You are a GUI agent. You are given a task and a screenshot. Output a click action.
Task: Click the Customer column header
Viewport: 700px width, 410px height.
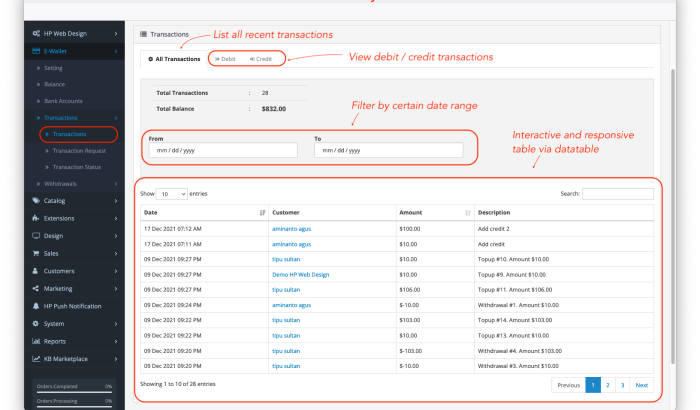[332, 213]
